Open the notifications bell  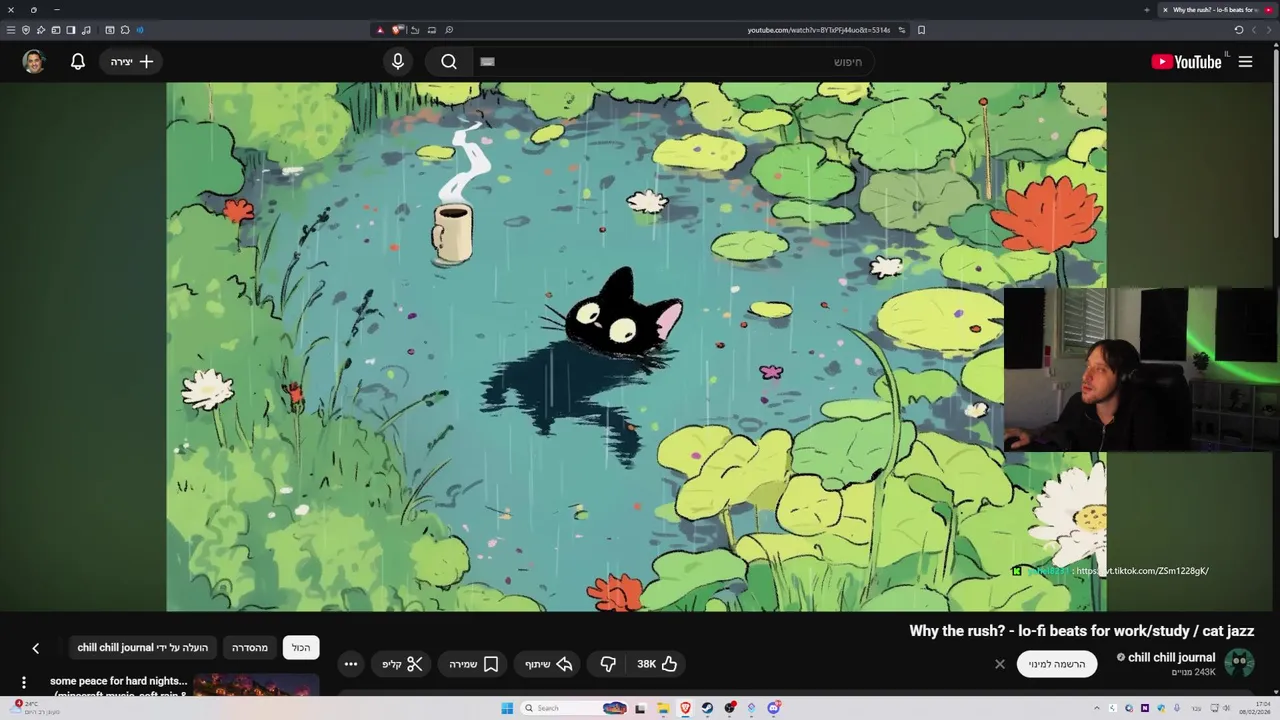tap(78, 62)
